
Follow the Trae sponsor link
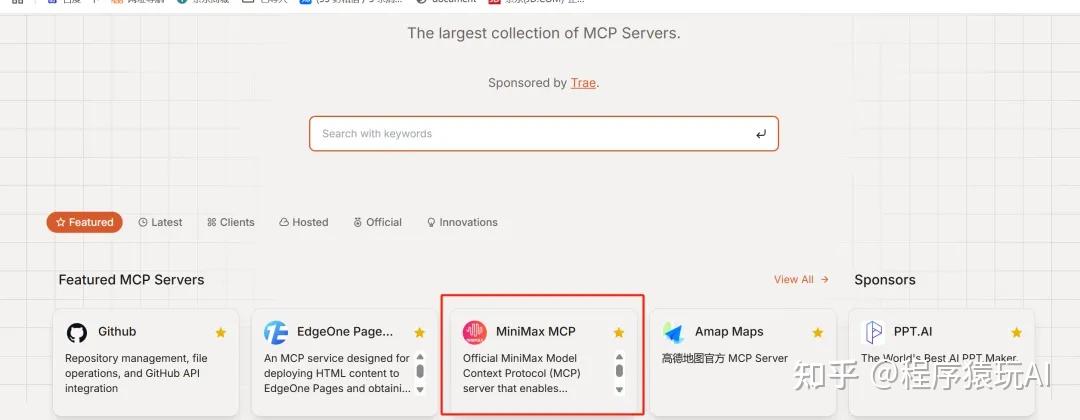coord(583,83)
